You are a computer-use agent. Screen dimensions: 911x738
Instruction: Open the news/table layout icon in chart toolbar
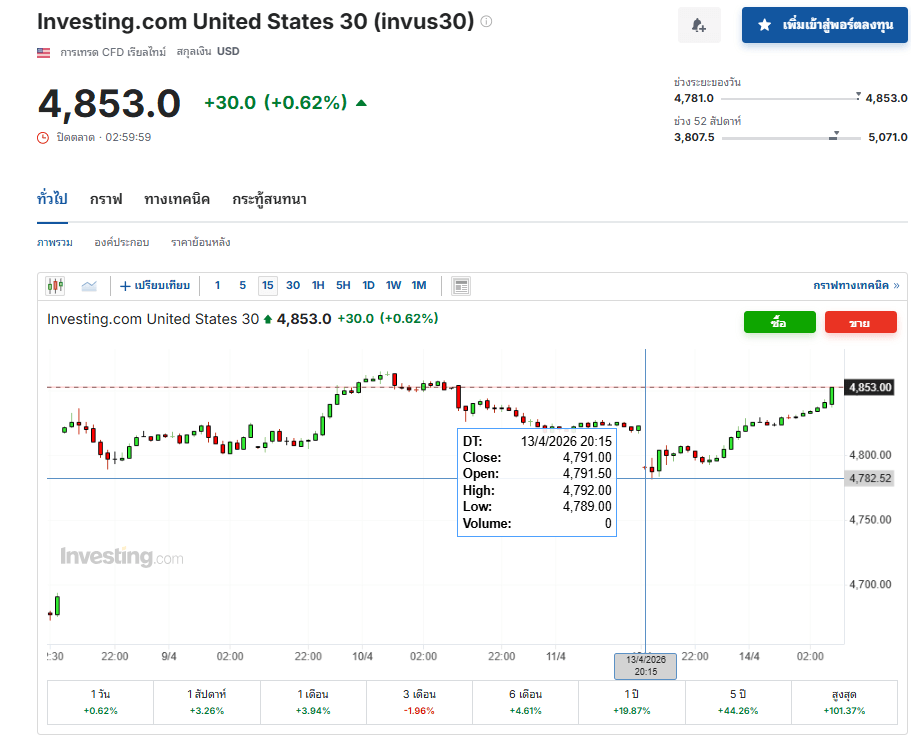point(461,286)
